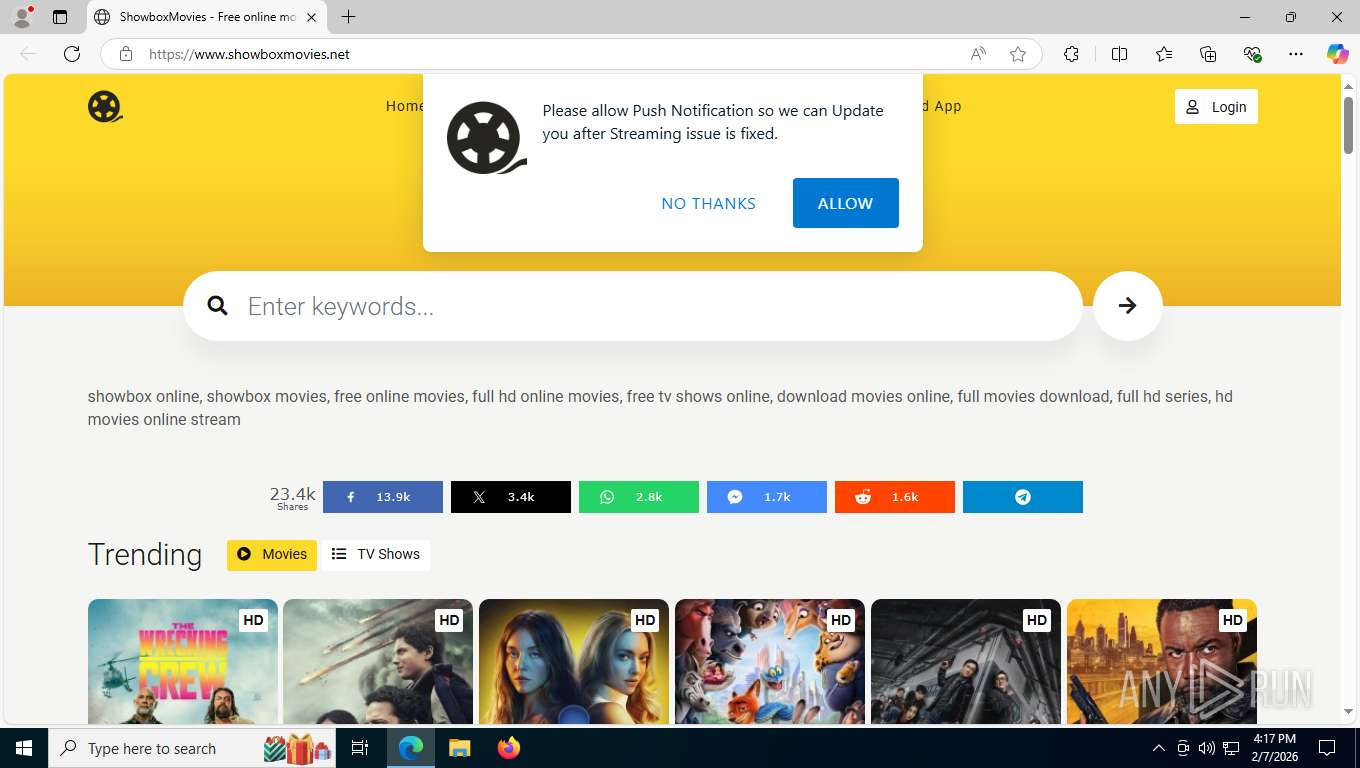This screenshot has width=1360, height=768.
Task: Share on Reddit 1.6k button
Action: 894,497
